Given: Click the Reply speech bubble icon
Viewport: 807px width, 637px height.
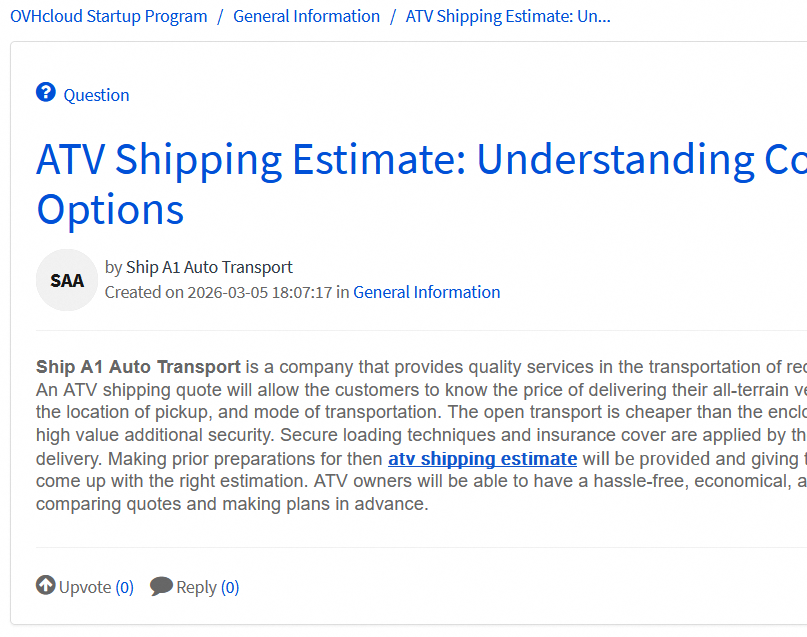Looking at the screenshot, I should (x=161, y=586).
